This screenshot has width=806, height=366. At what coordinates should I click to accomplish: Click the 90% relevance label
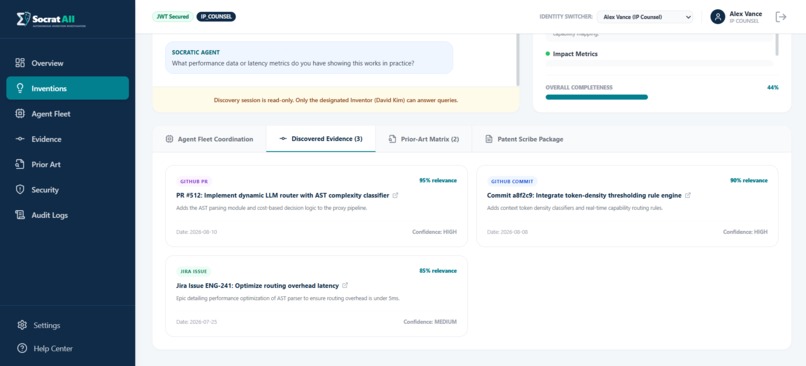coord(749,180)
